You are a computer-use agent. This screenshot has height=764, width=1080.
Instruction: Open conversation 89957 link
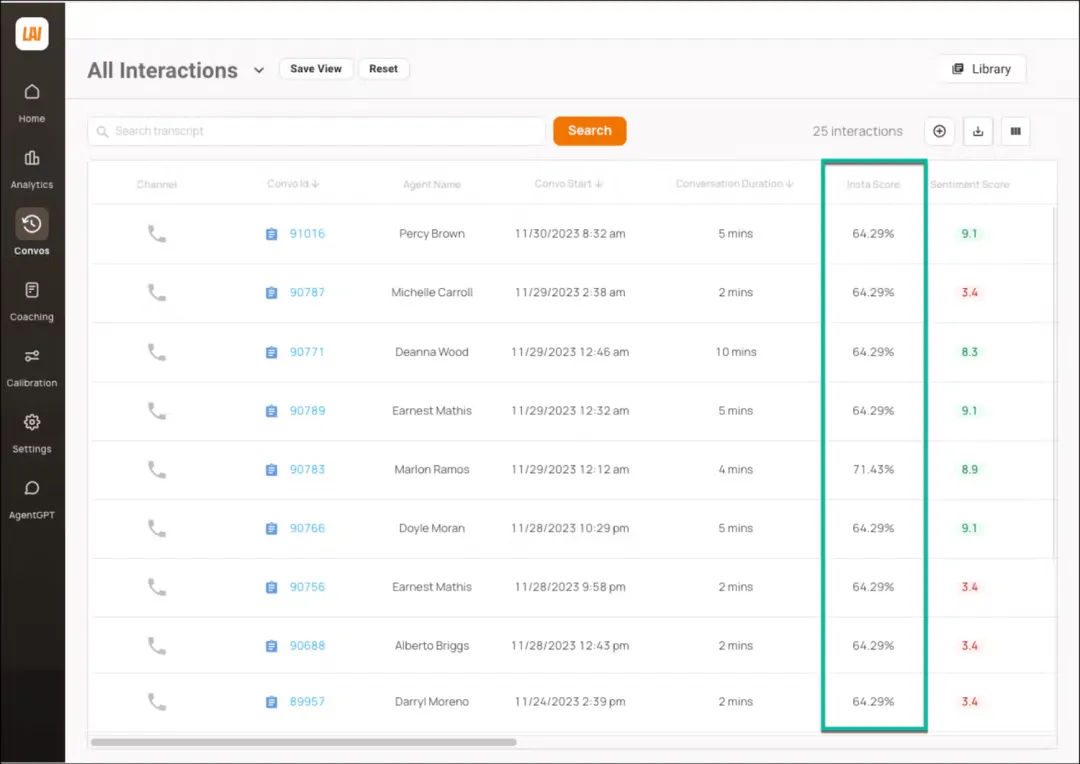307,701
